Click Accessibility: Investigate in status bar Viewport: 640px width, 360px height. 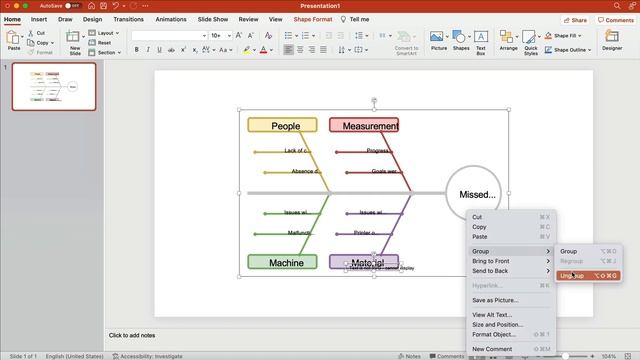147,356
